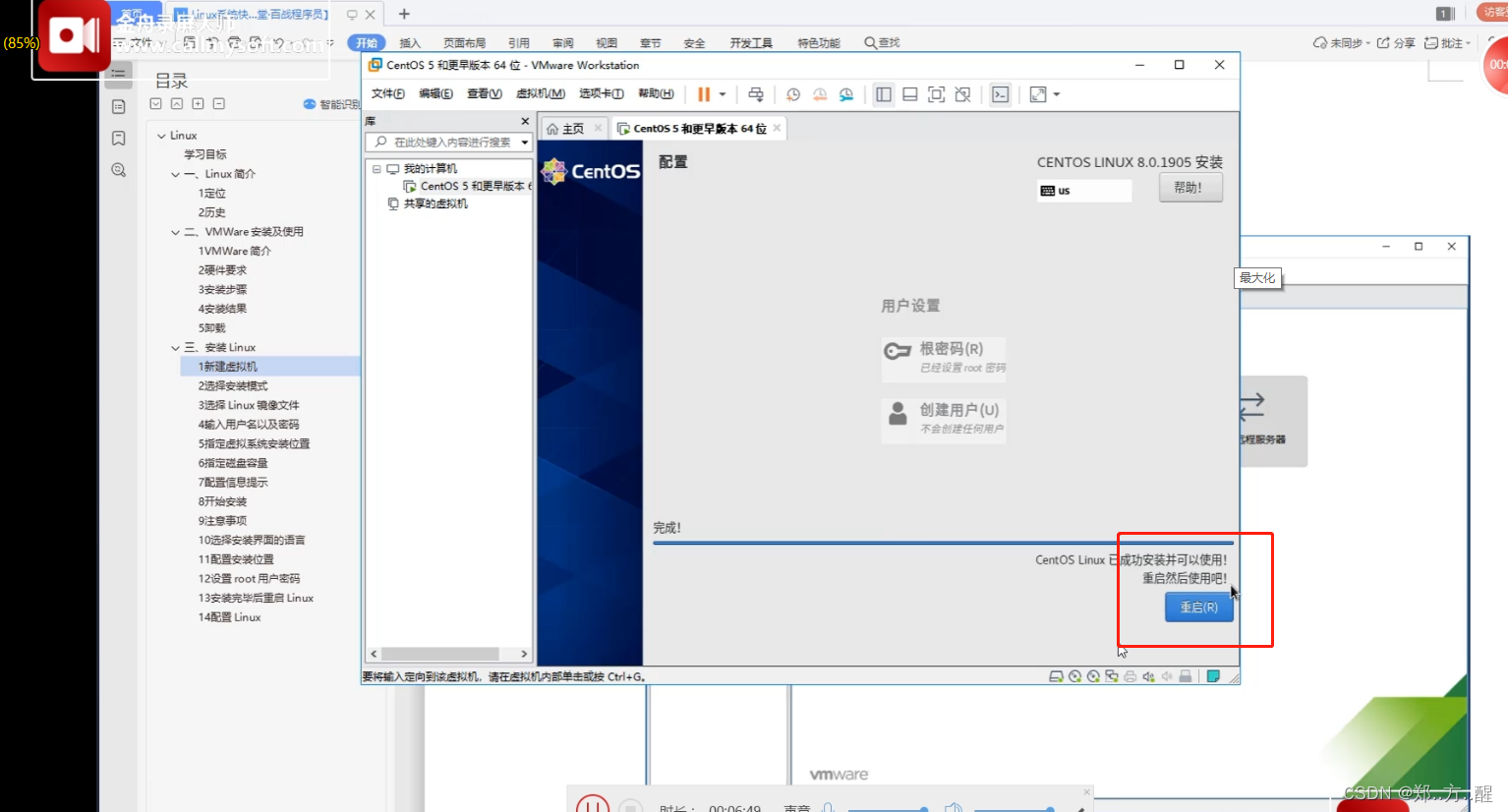This screenshot has width=1508, height=812.
Task: Open the snapshot manager icon
Action: [846, 94]
